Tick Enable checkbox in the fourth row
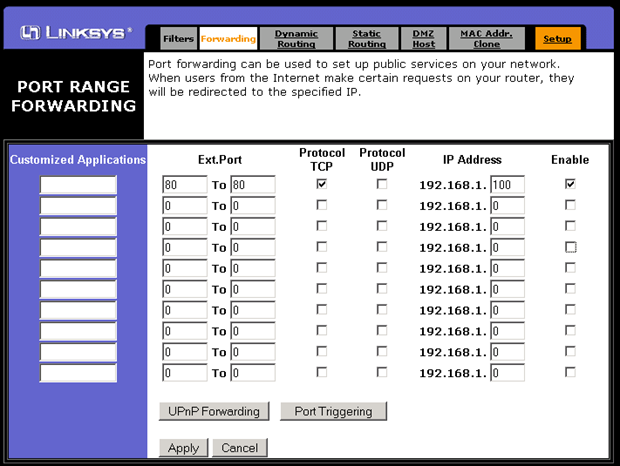Screen dimensions: 620x466 click(x=570, y=247)
